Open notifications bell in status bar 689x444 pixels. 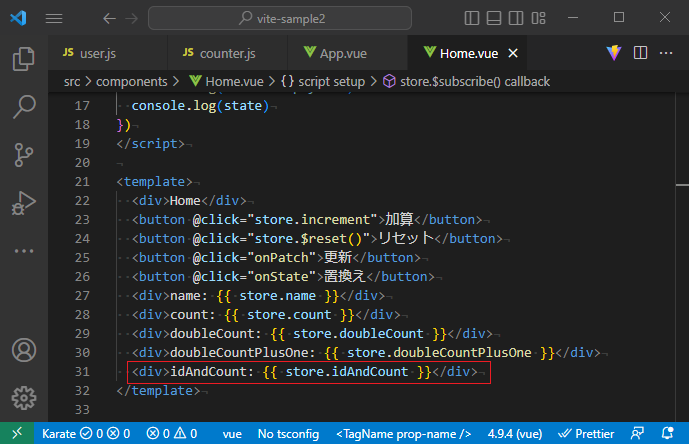pos(667,433)
